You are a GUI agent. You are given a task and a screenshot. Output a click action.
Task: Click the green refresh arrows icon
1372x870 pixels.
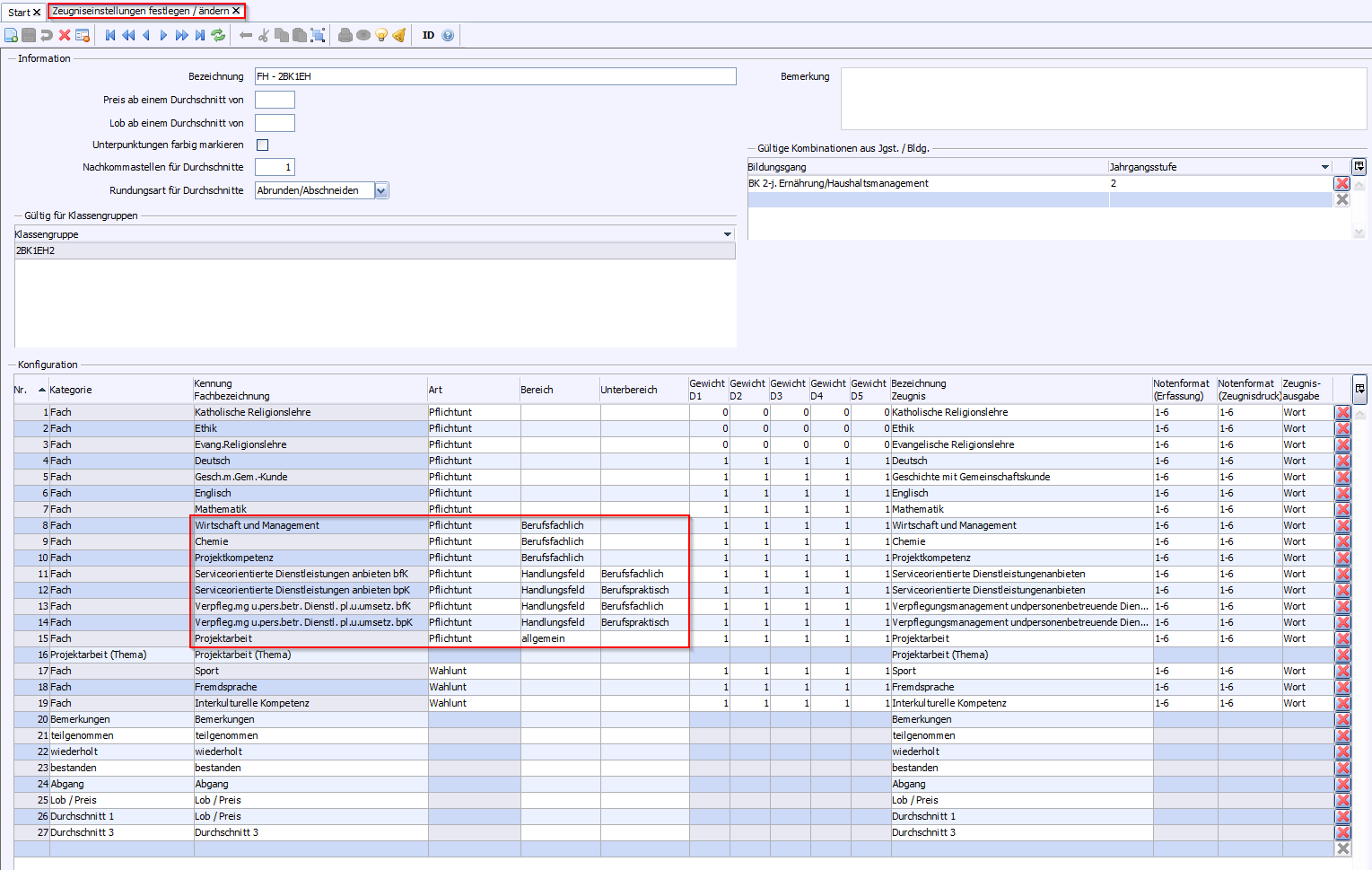pos(218,35)
